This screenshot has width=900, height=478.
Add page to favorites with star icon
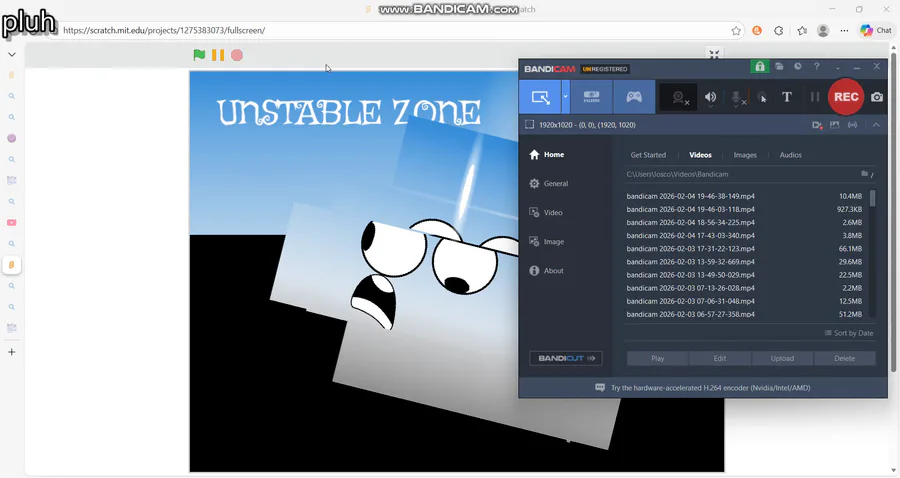click(736, 31)
